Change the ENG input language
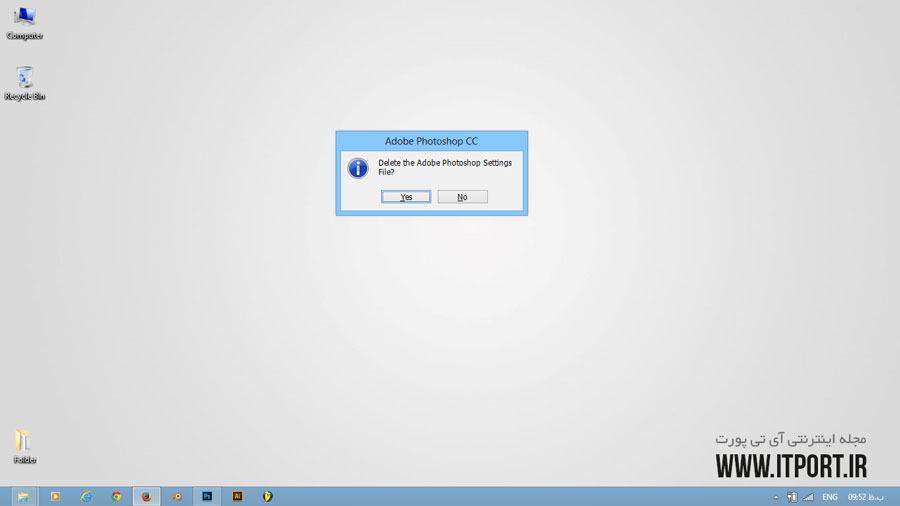Image resolution: width=900 pixels, height=506 pixels. [830, 497]
